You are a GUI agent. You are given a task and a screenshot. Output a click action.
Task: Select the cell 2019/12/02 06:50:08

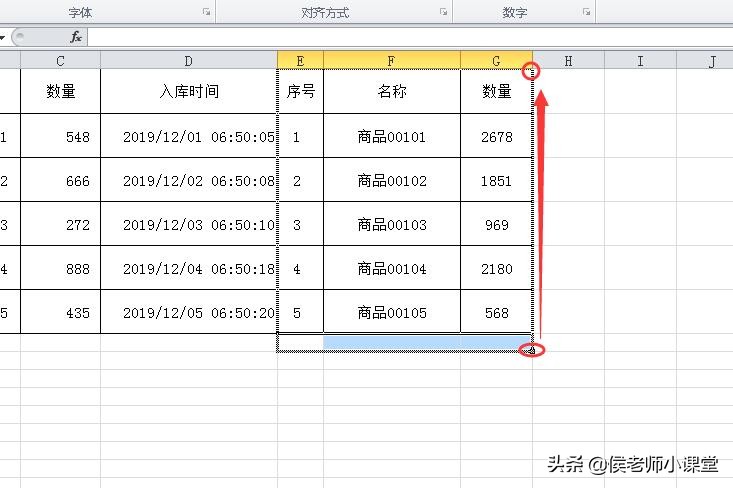(x=189, y=180)
